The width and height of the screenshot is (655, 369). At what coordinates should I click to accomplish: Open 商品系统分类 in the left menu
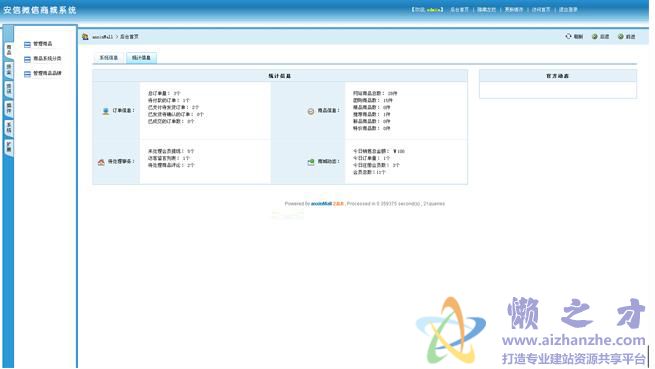(47, 59)
